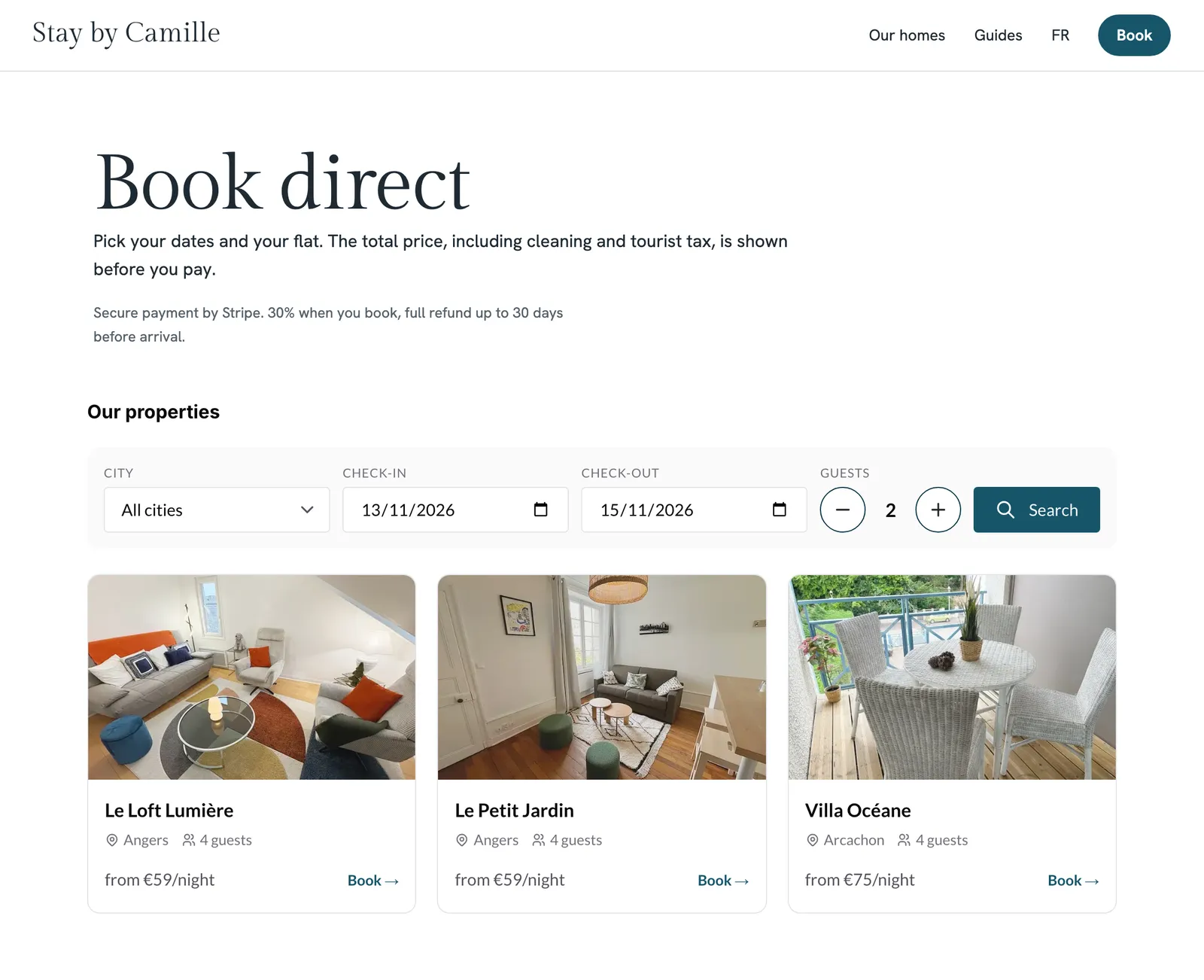The height and width of the screenshot is (980, 1204).
Task: Click the Book button in the header
Action: click(x=1134, y=35)
